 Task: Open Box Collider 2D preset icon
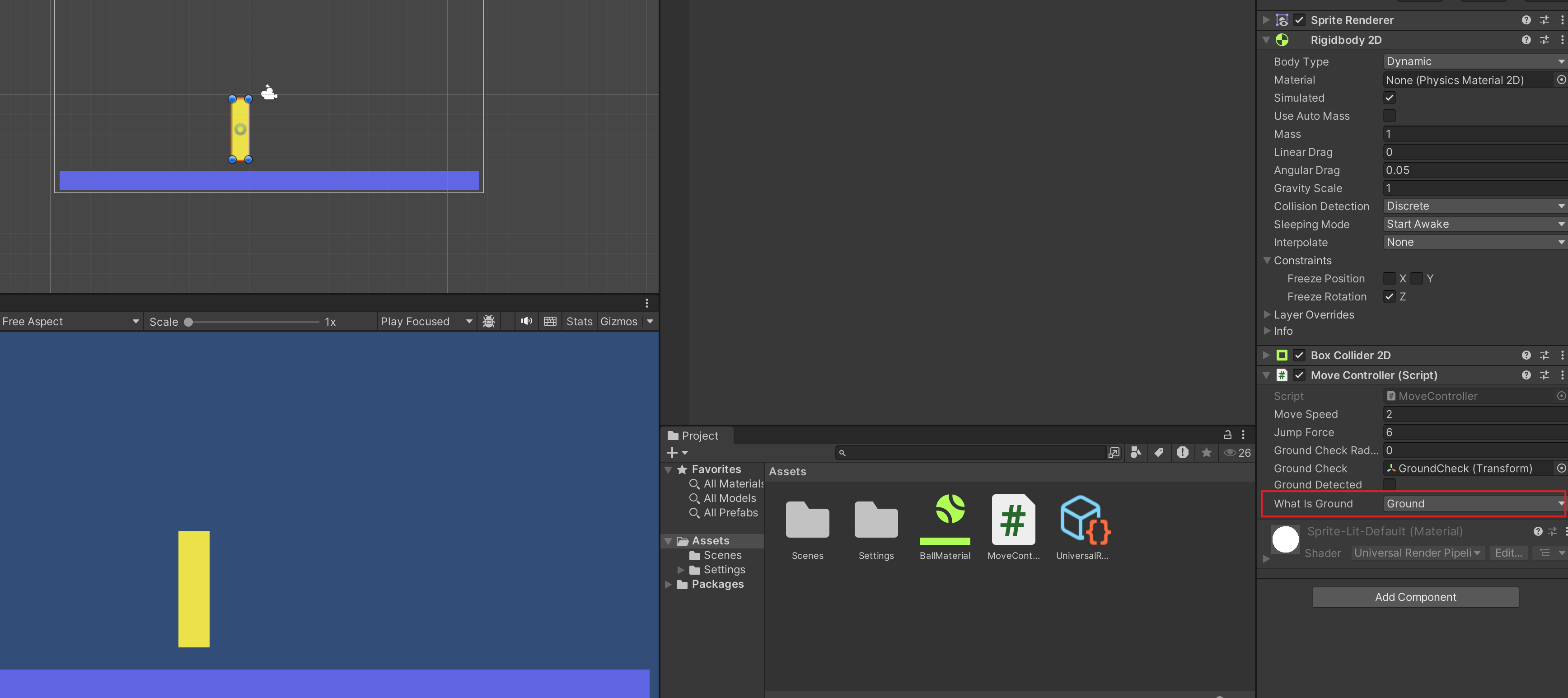(1544, 356)
